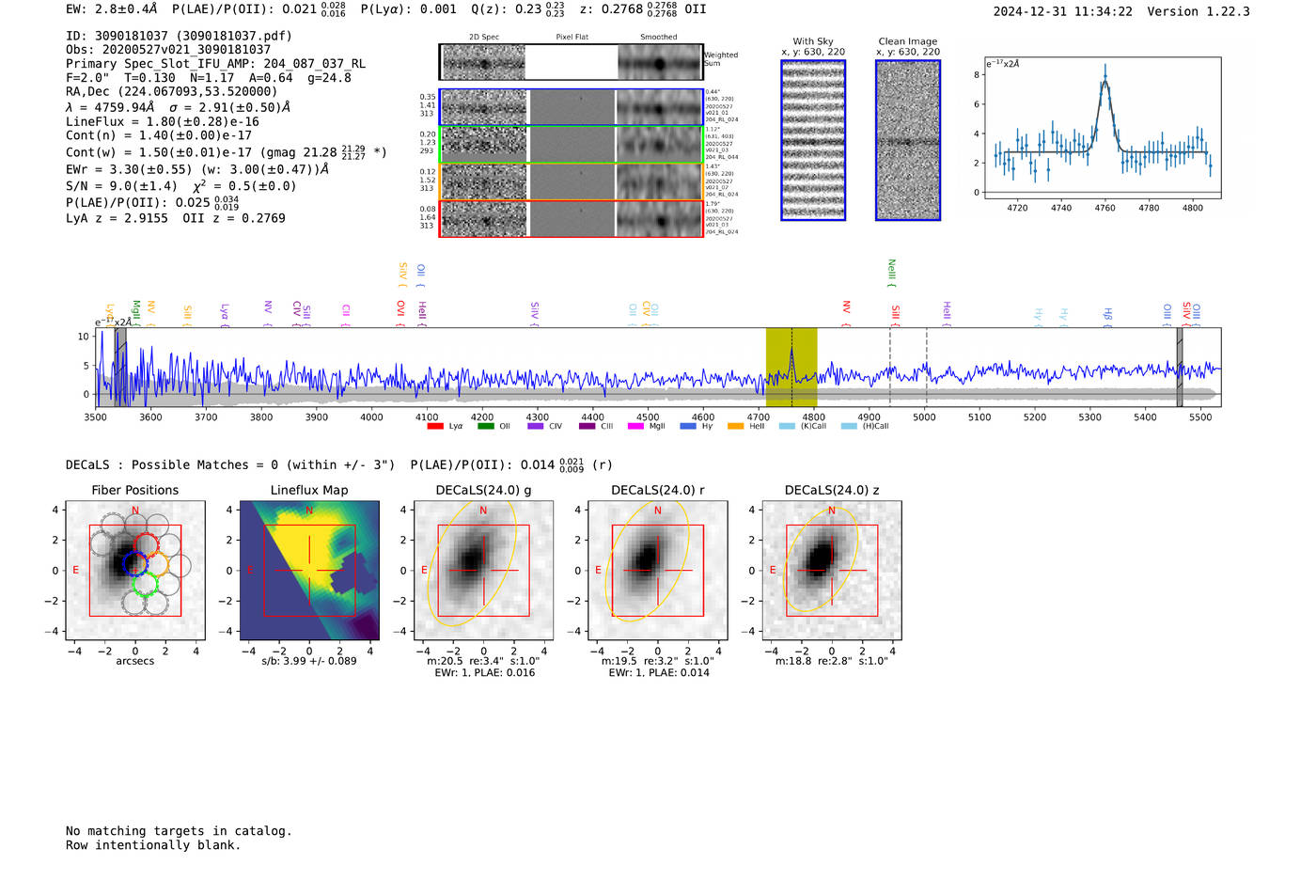
Task: Click the 2024-12-31 11:34:22 timestamp
Action: click(x=1063, y=11)
